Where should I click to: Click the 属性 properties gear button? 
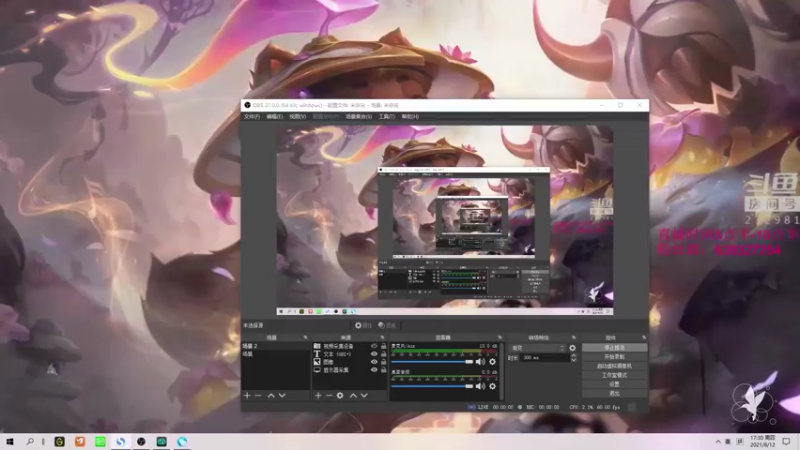[363, 326]
